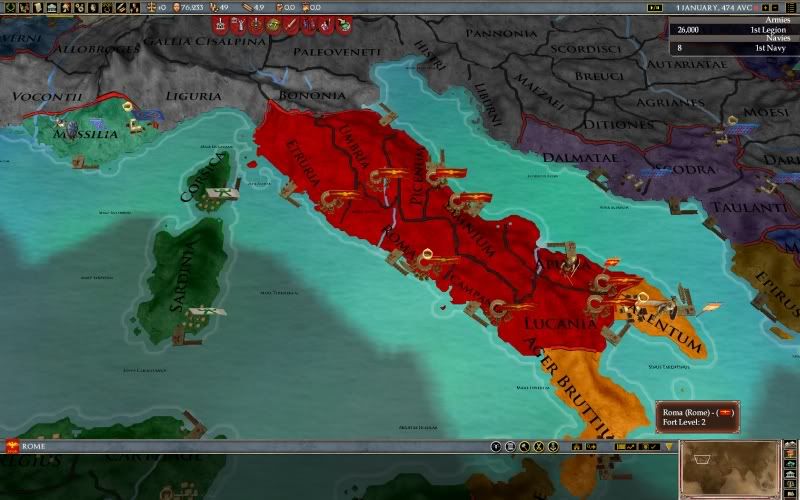Open the temple building icon in top bar

(x=52, y=8)
